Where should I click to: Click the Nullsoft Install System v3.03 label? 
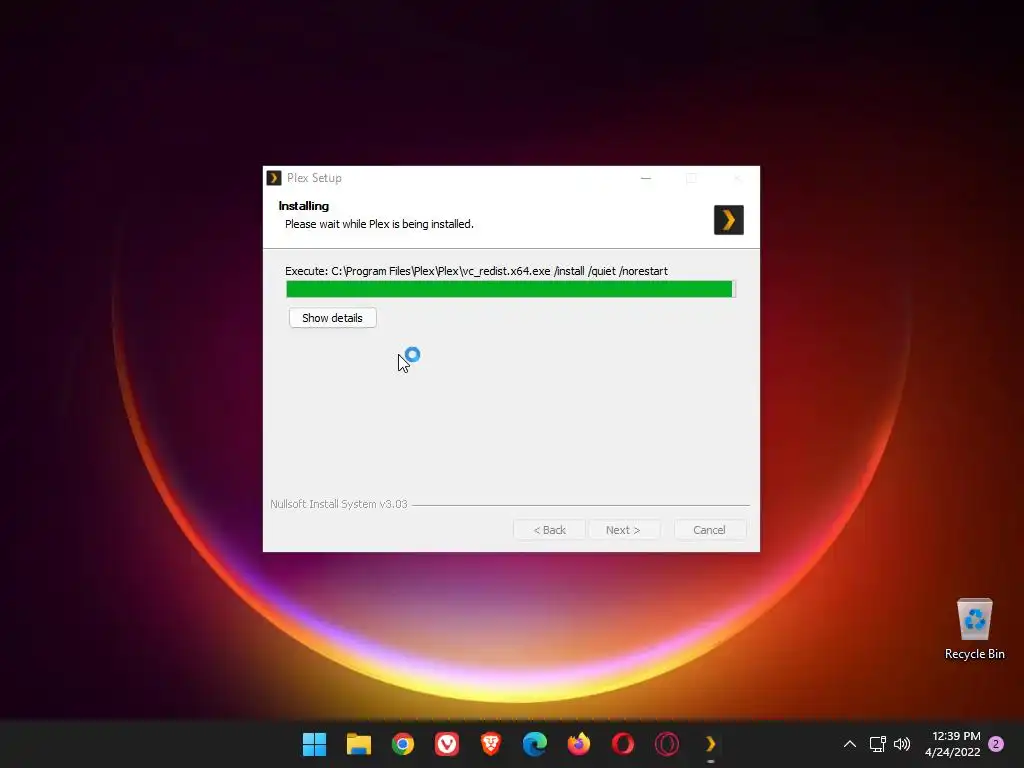339,504
